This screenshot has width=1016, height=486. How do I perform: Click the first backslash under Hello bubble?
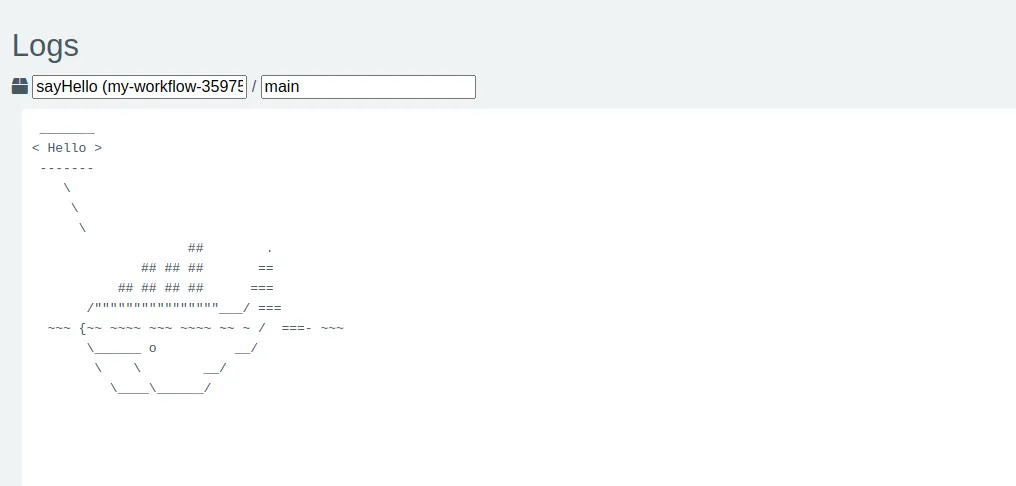pos(67,188)
